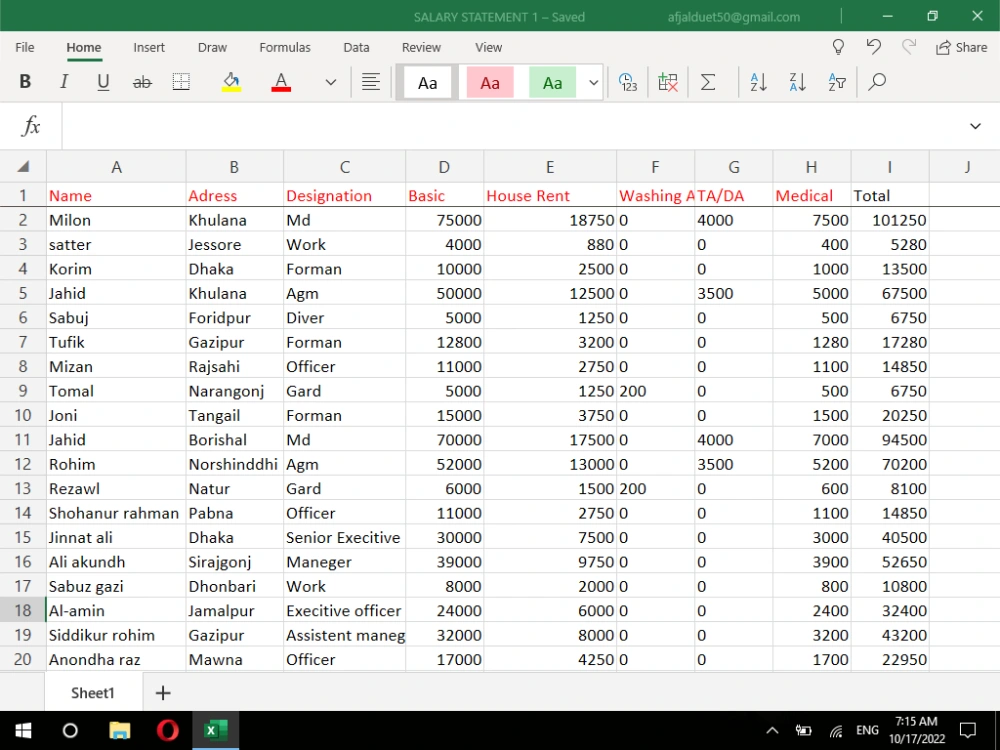Switch to the Draw tab
This screenshot has width=1000, height=750.
212,47
